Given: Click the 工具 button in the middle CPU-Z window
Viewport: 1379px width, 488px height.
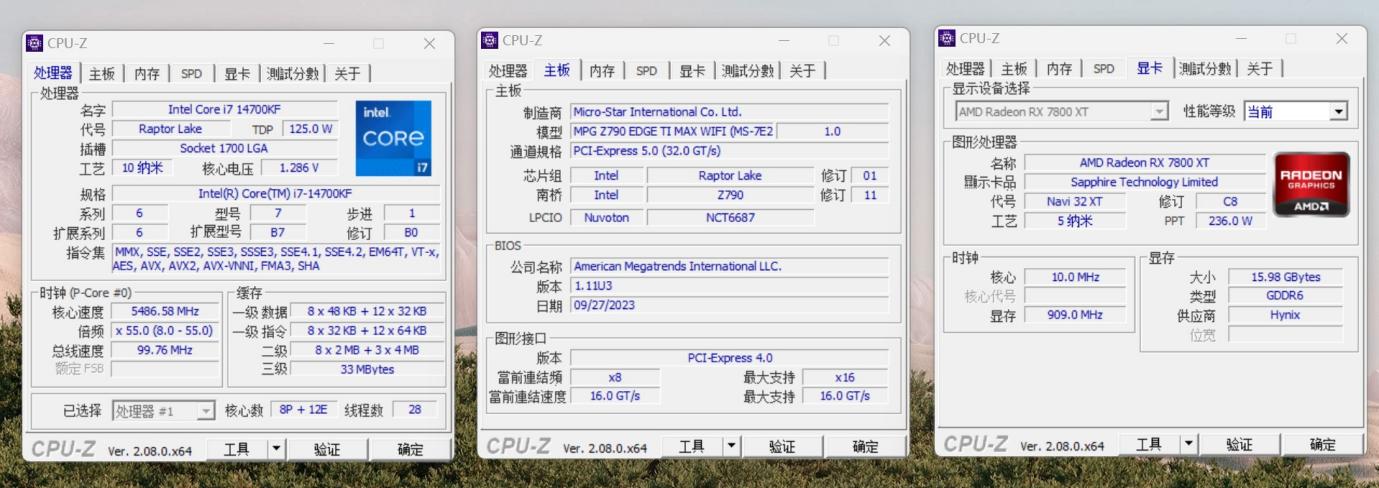Looking at the screenshot, I should point(692,446).
